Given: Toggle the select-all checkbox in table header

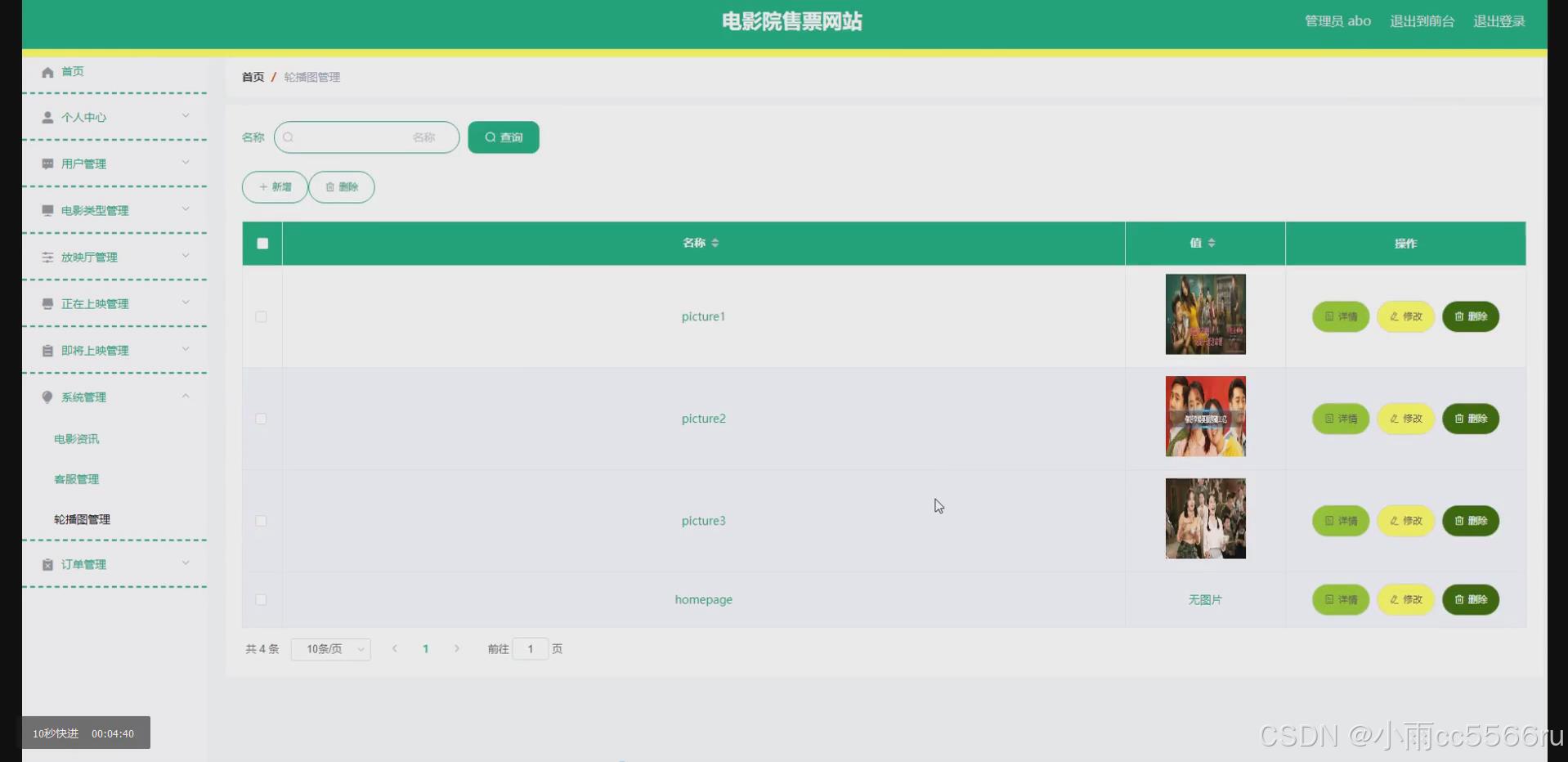Looking at the screenshot, I should click(262, 243).
